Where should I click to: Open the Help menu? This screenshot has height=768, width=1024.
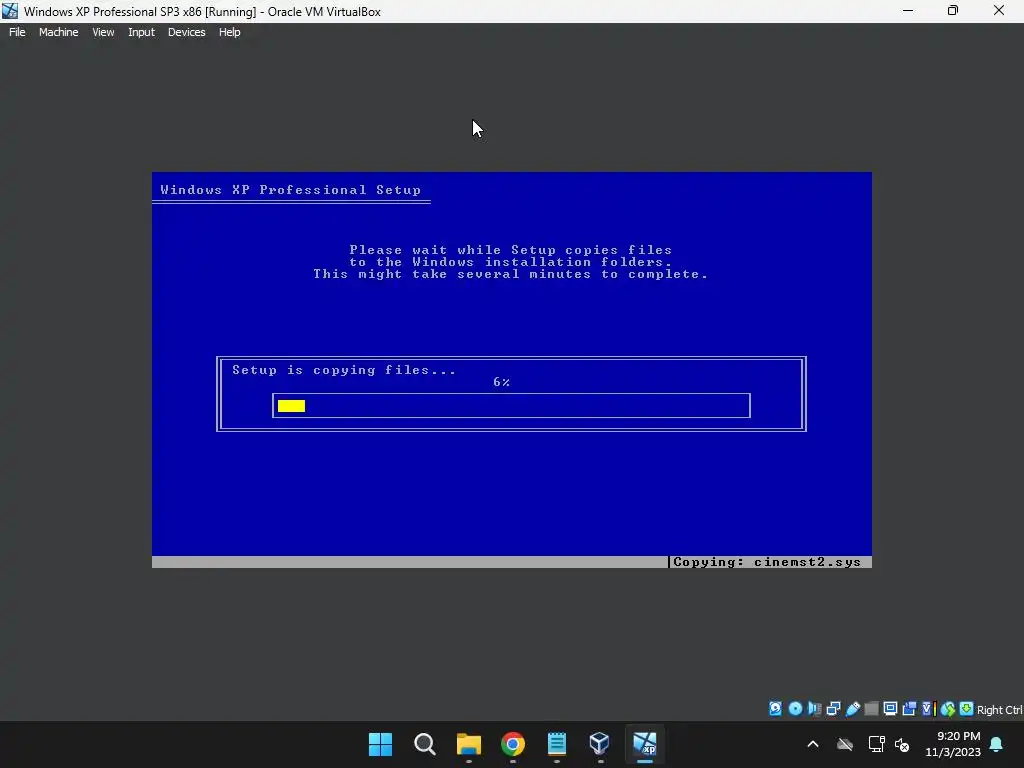[229, 32]
